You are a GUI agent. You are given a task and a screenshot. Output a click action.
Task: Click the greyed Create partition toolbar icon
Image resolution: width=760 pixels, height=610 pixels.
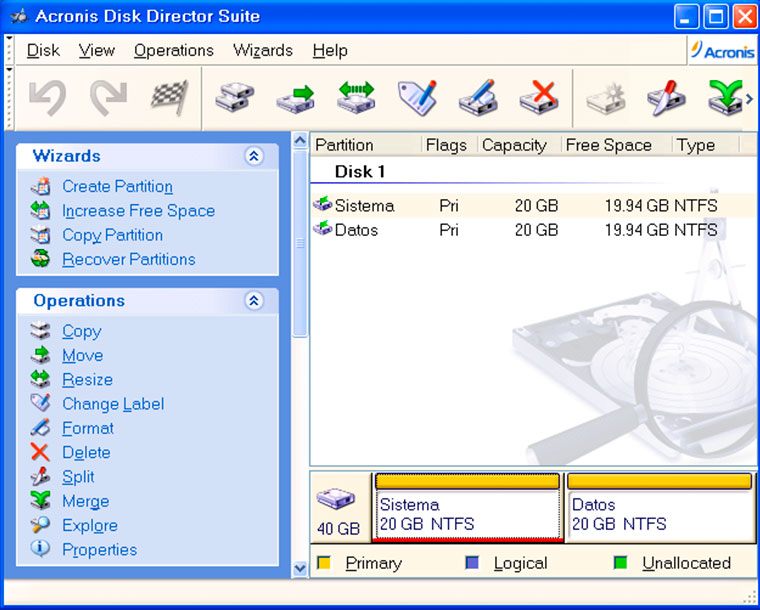[606, 98]
